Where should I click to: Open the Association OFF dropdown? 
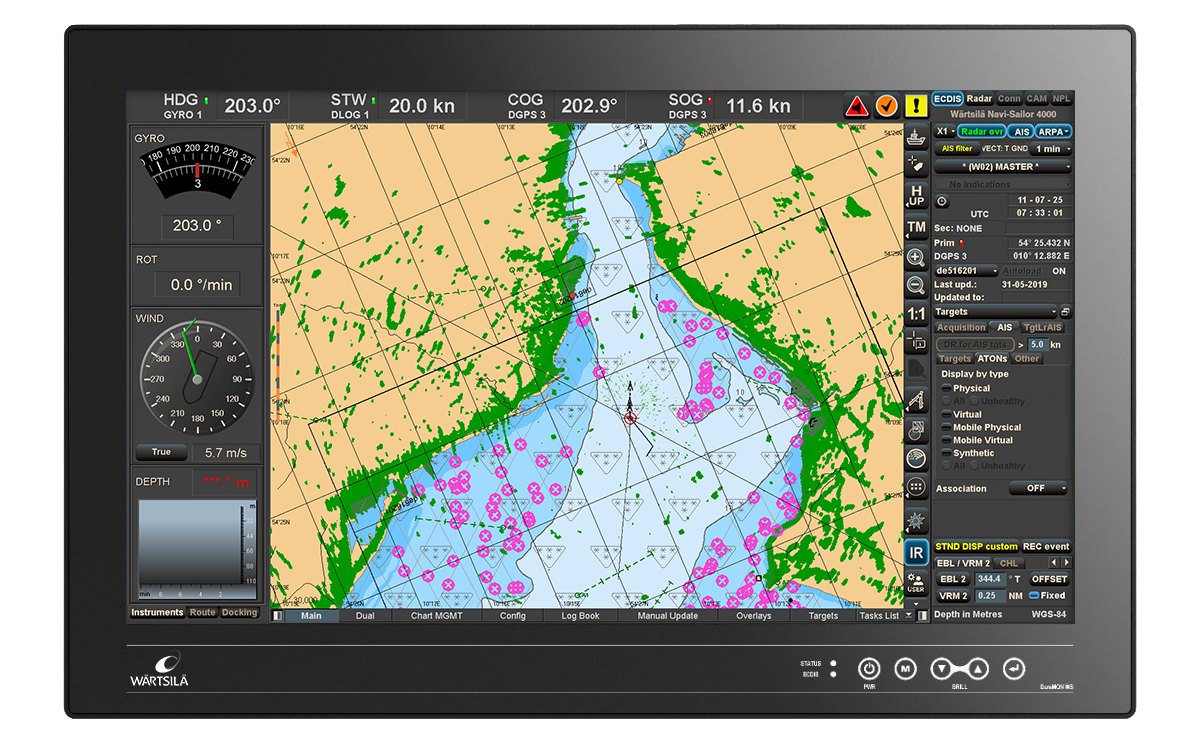1037,489
